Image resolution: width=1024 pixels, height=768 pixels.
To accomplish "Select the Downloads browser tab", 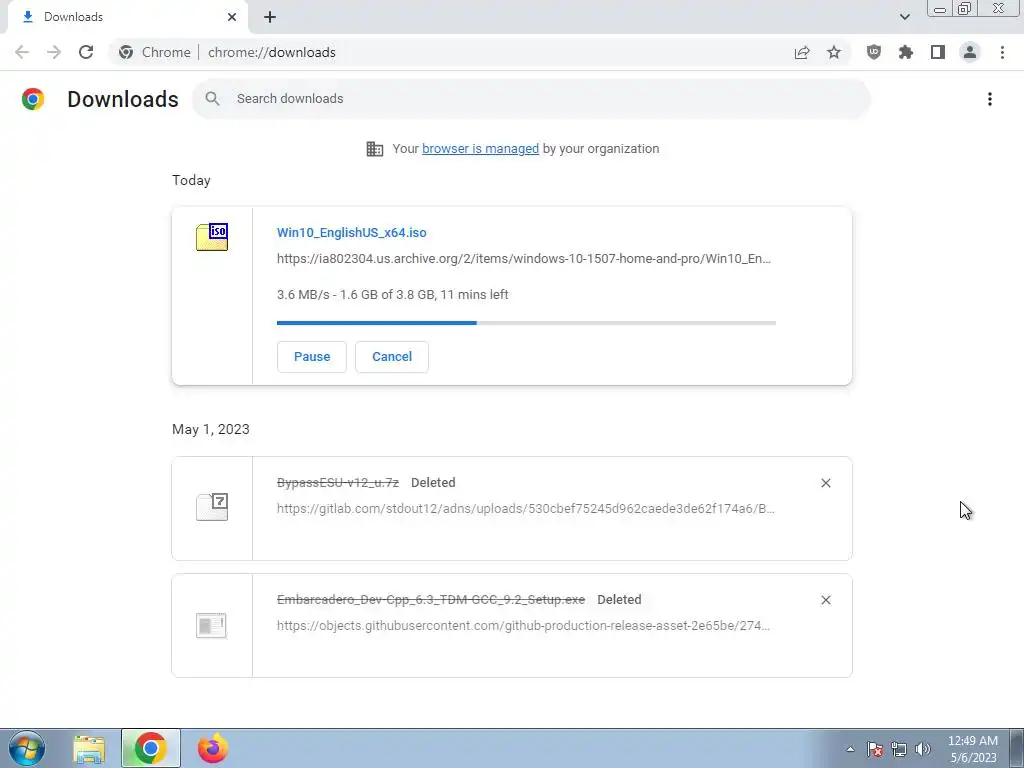I will [127, 17].
